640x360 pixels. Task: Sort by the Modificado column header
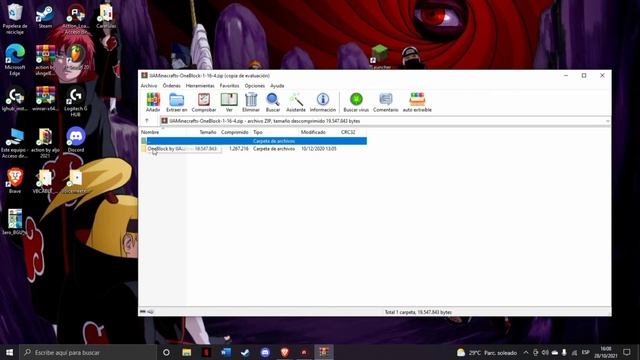[318, 132]
